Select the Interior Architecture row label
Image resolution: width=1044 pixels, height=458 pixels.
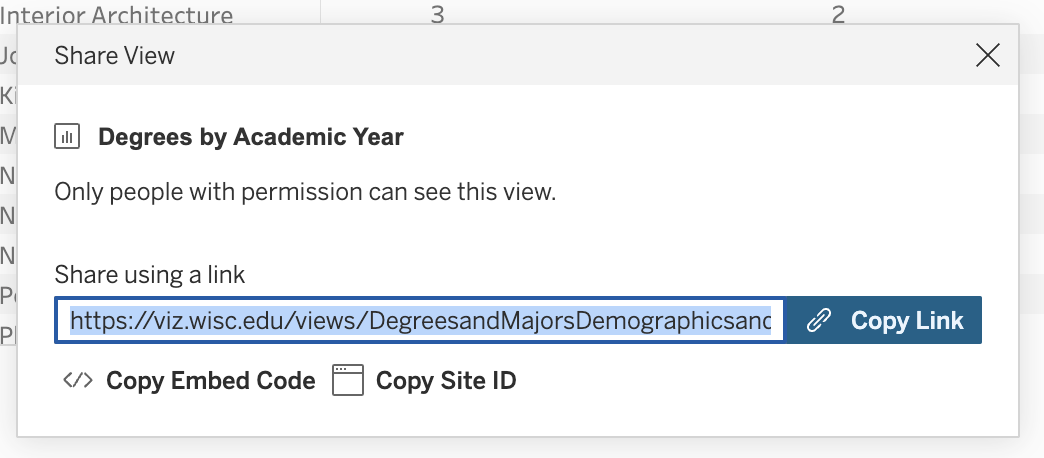[117, 15]
